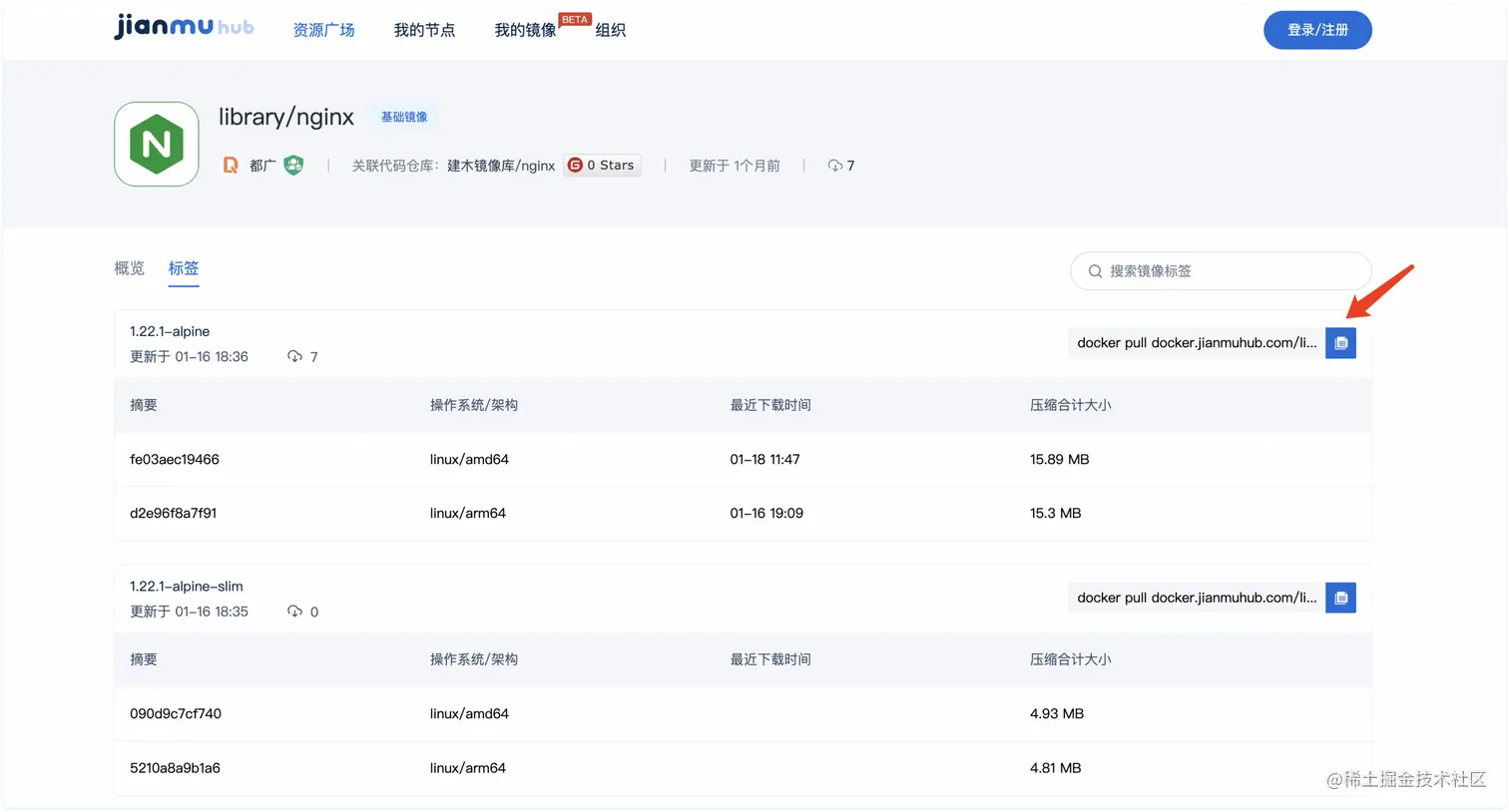The height and width of the screenshot is (812, 1509).
Task: Click the 登录/注册 button
Action: (1317, 30)
